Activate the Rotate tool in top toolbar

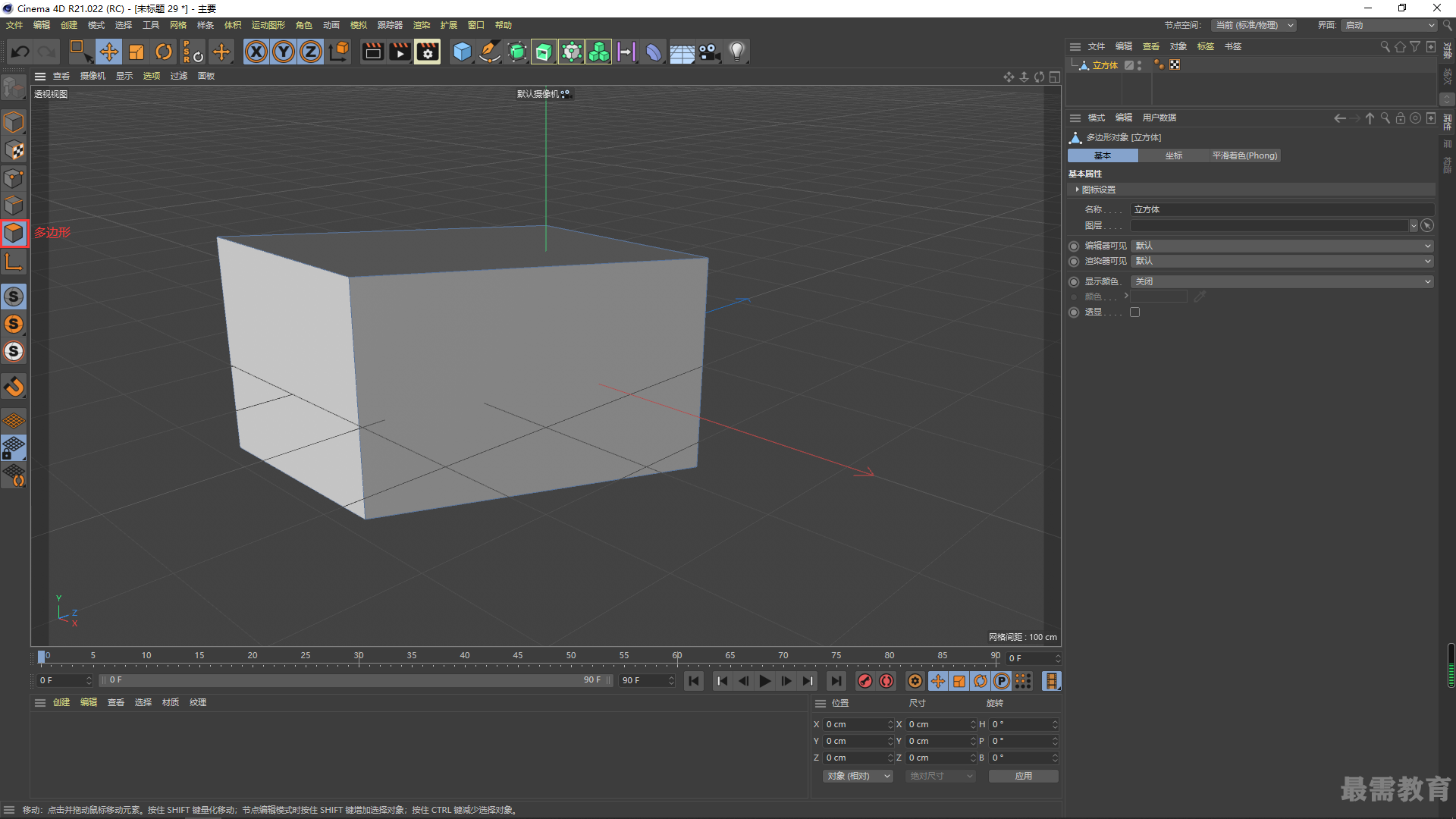[x=164, y=52]
